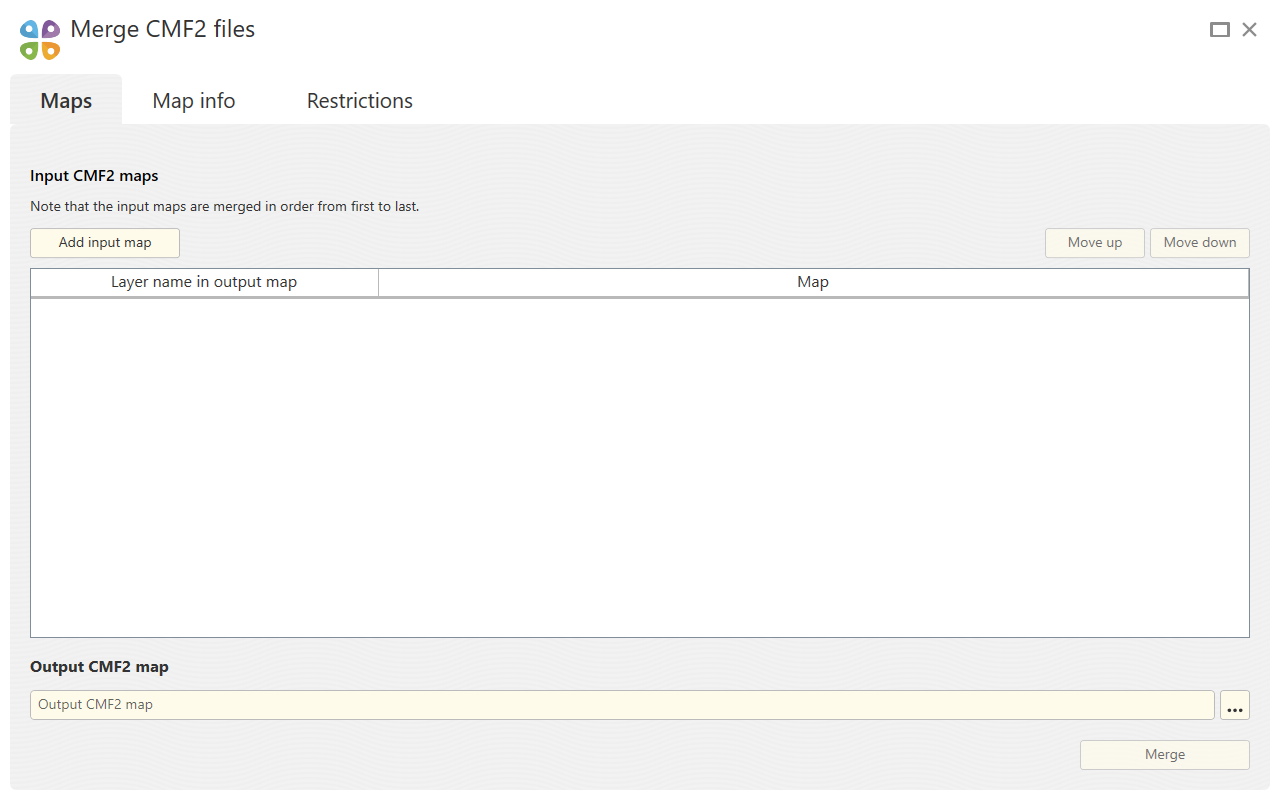The image size is (1280, 800).
Task: Click the Input CMF2 maps heading
Action: point(94,176)
